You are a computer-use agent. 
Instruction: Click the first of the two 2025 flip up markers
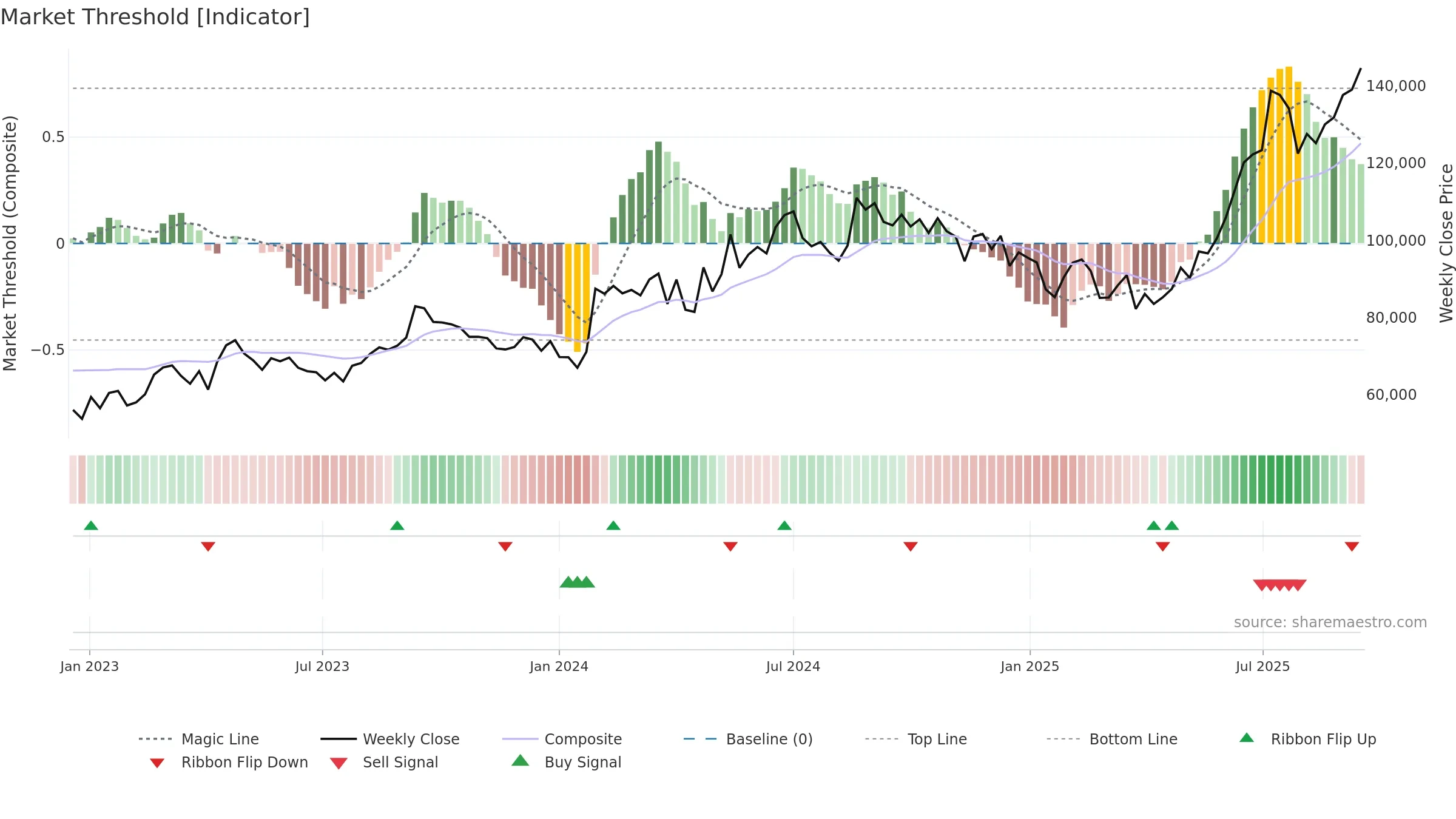pos(1154,525)
